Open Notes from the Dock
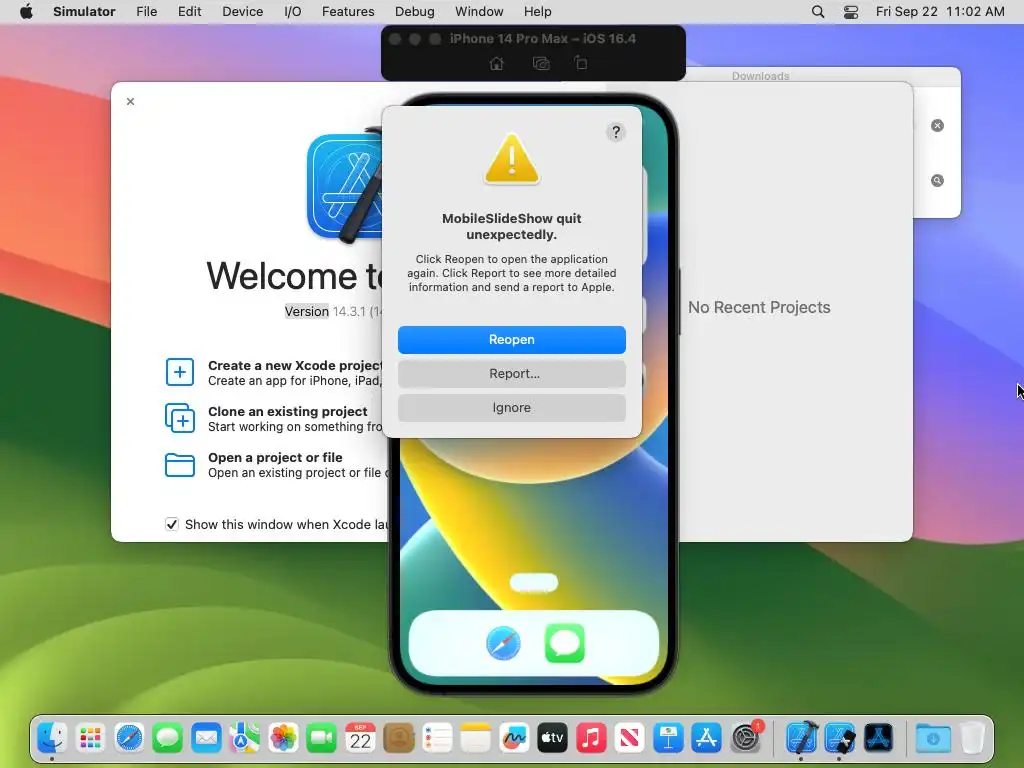Viewport: 1024px width, 768px height. point(475,738)
